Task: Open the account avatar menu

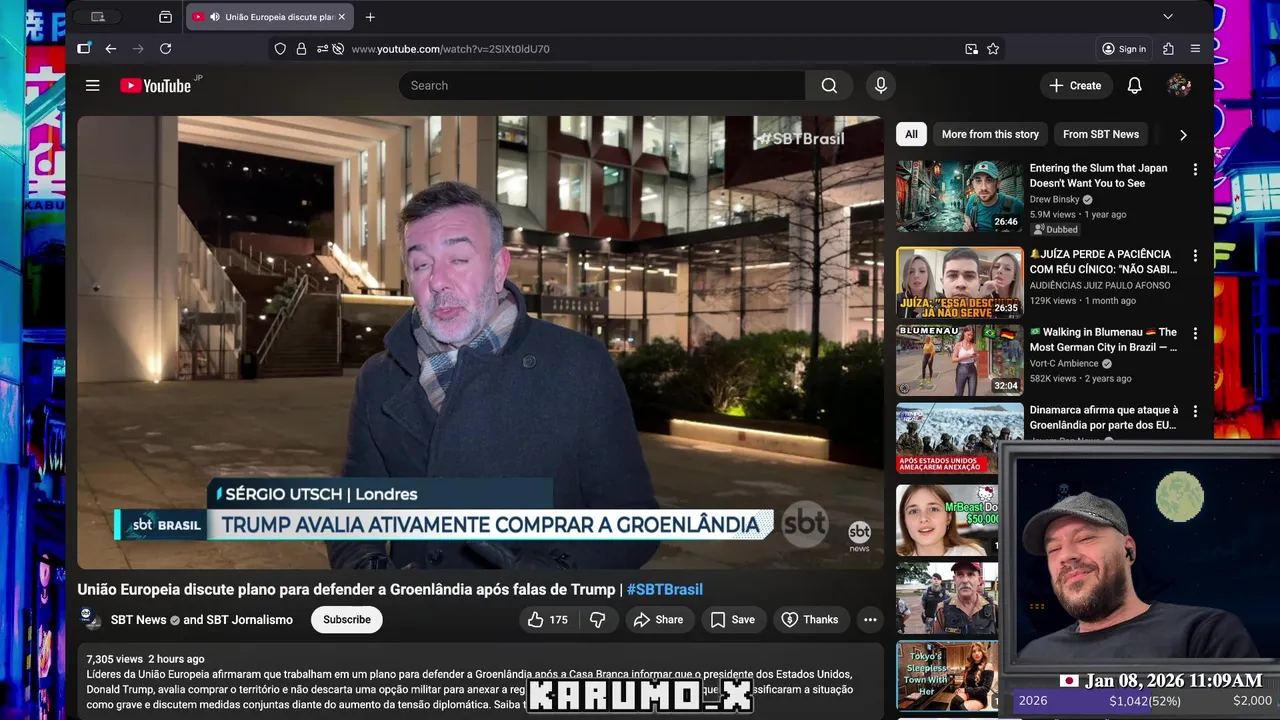Action: point(1179,86)
